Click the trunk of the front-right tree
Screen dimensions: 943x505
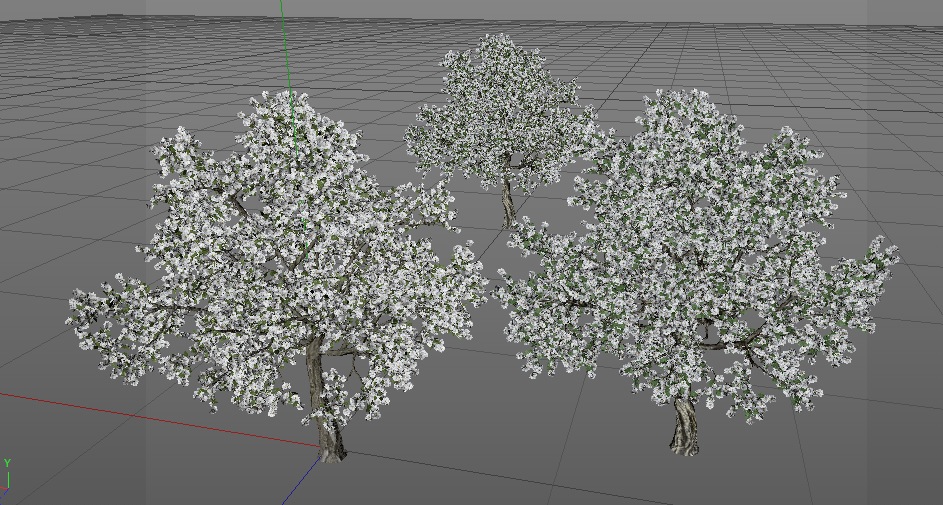[x=684, y=426]
